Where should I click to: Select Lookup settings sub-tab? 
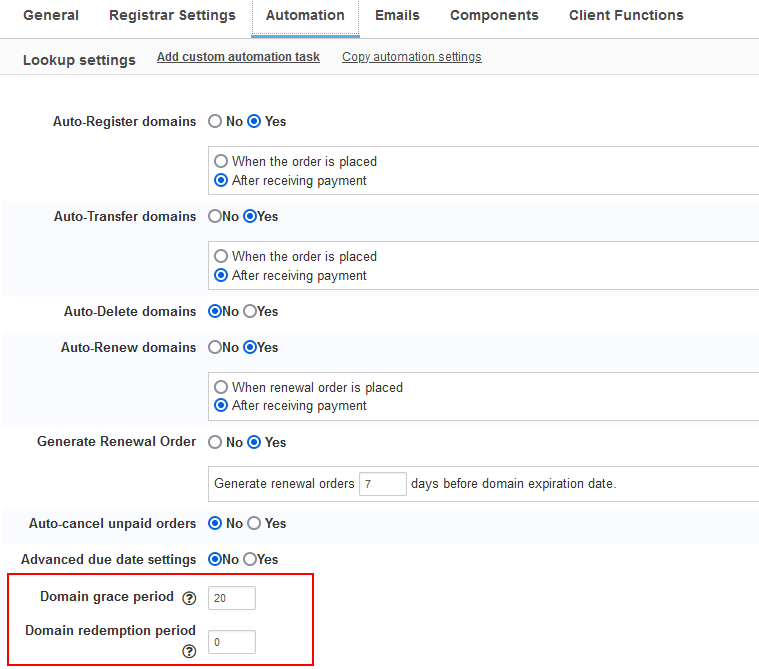[x=79, y=60]
